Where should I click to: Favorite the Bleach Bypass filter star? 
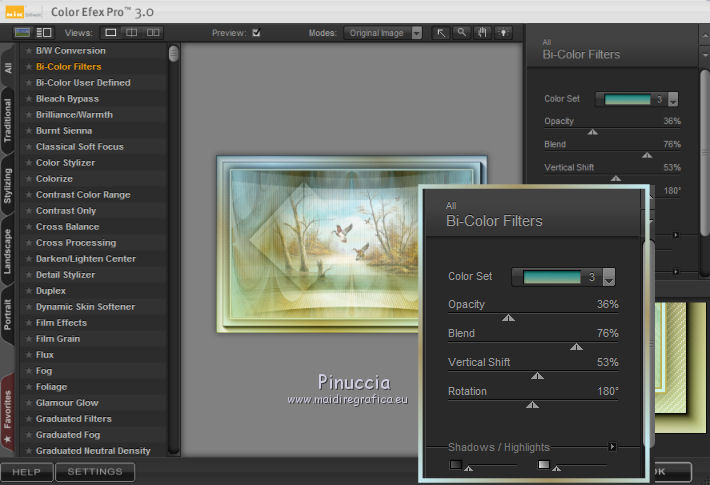point(28,99)
